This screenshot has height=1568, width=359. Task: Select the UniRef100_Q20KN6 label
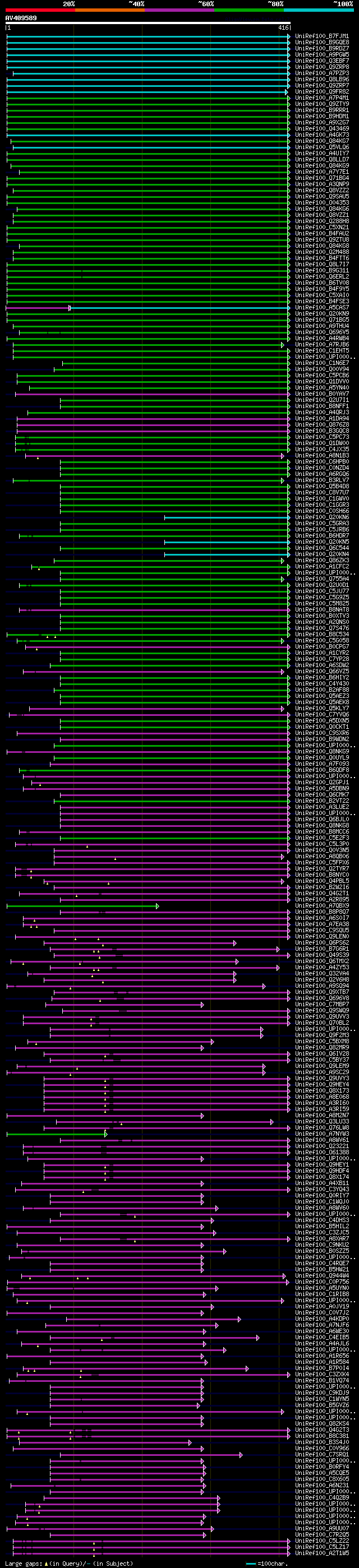pyautogui.click(x=323, y=517)
